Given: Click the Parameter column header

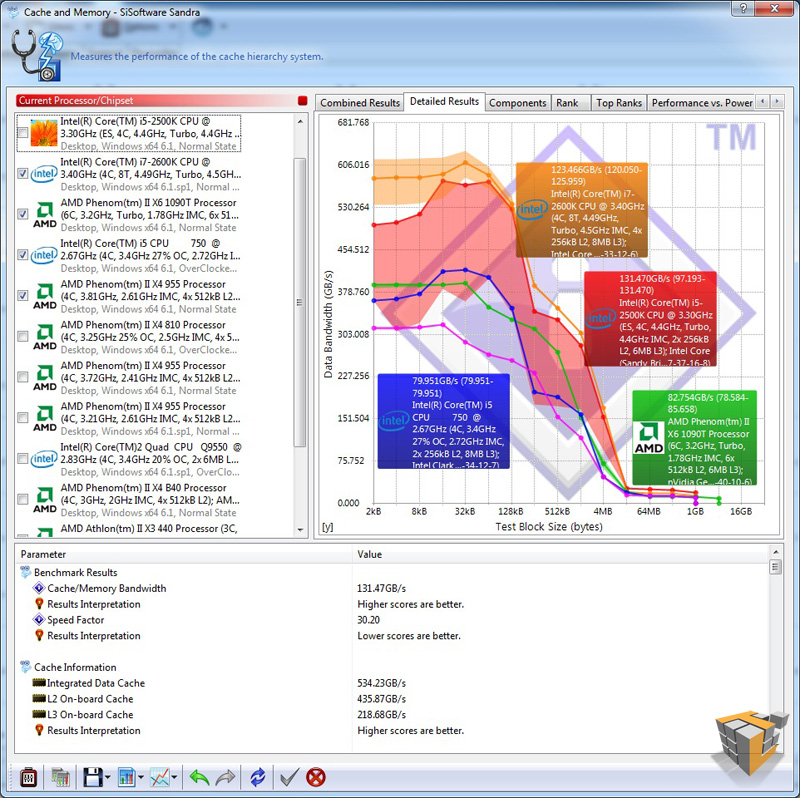Looking at the screenshot, I should 184,554.
